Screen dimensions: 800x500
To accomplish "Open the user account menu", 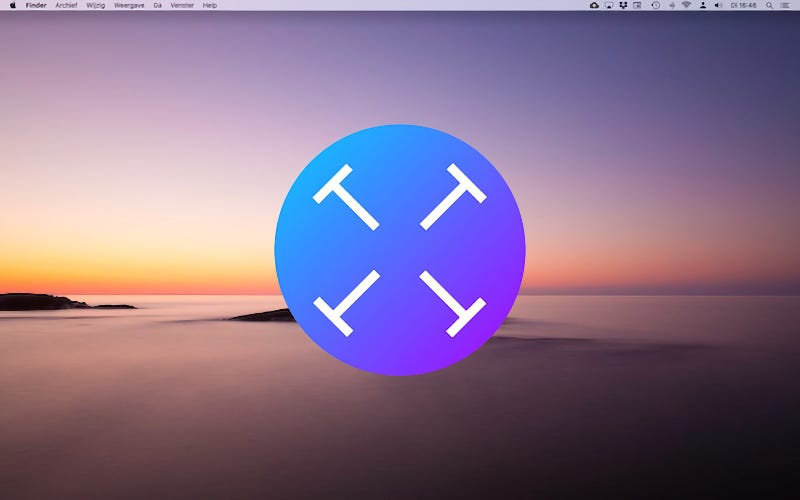I will (x=703, y=5).
